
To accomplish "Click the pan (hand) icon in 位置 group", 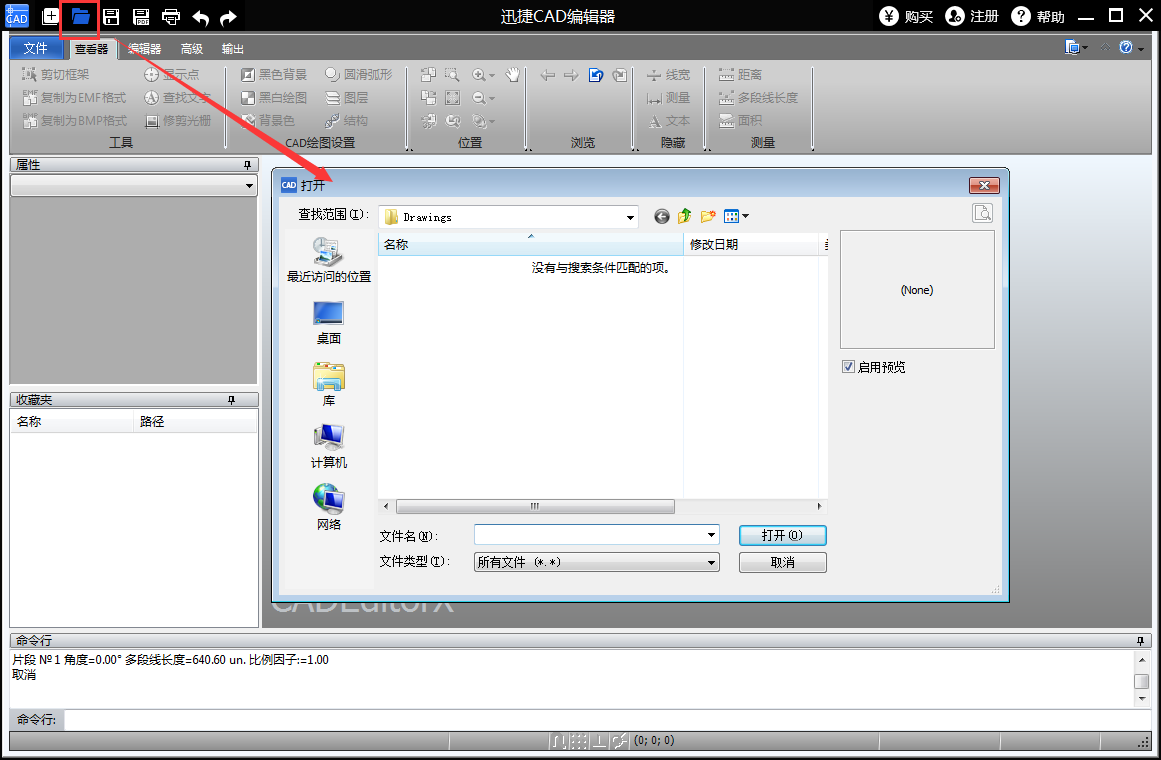I will click(513, 74).
